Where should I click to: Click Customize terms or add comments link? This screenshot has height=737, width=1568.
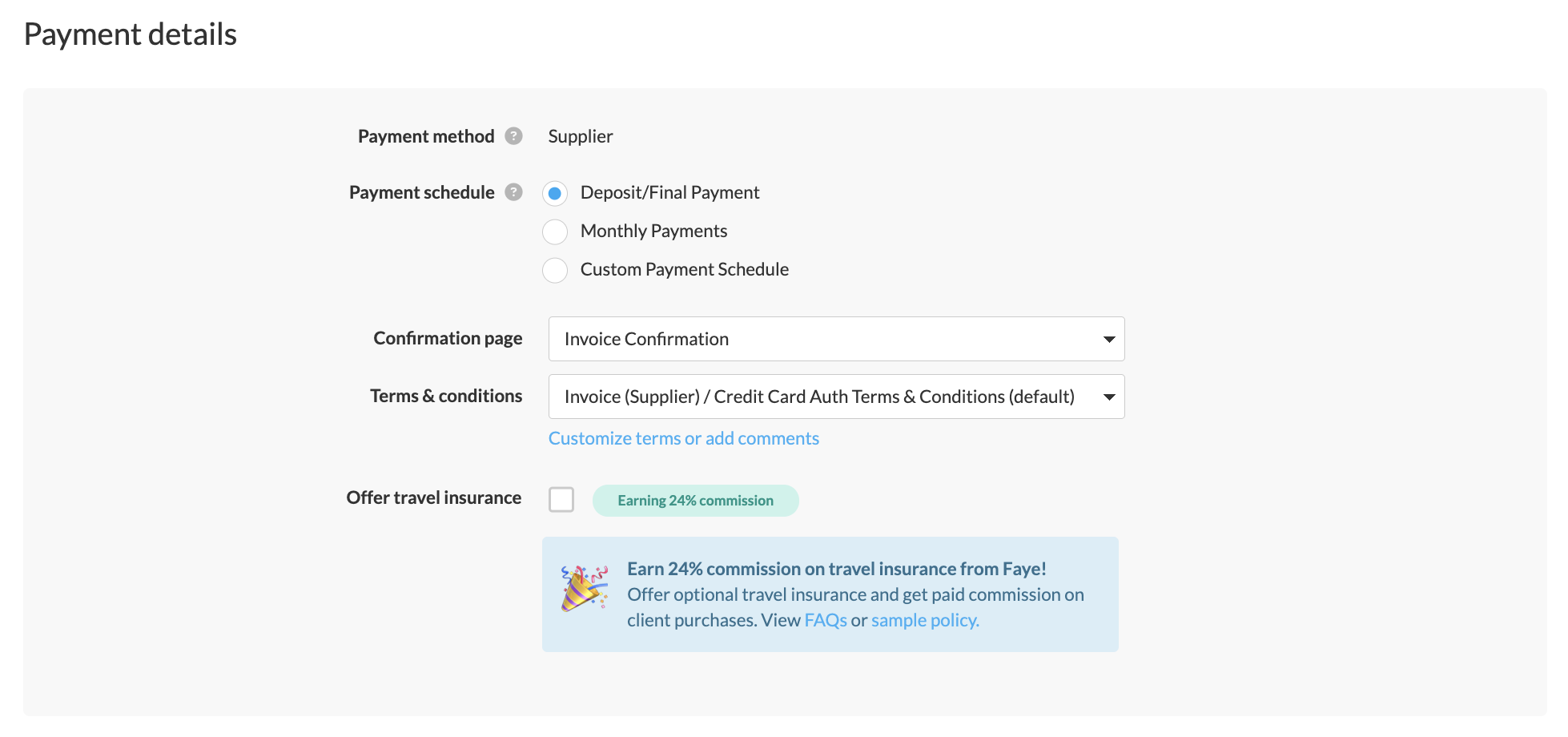683,438
